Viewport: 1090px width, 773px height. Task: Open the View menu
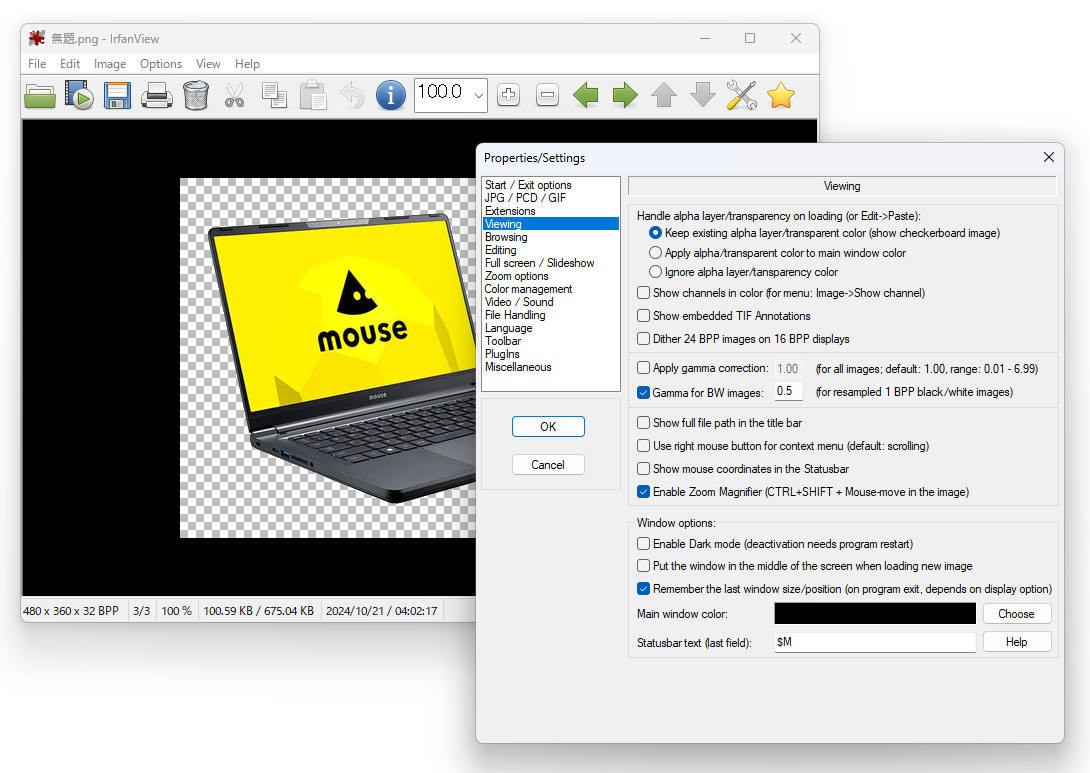208,63
